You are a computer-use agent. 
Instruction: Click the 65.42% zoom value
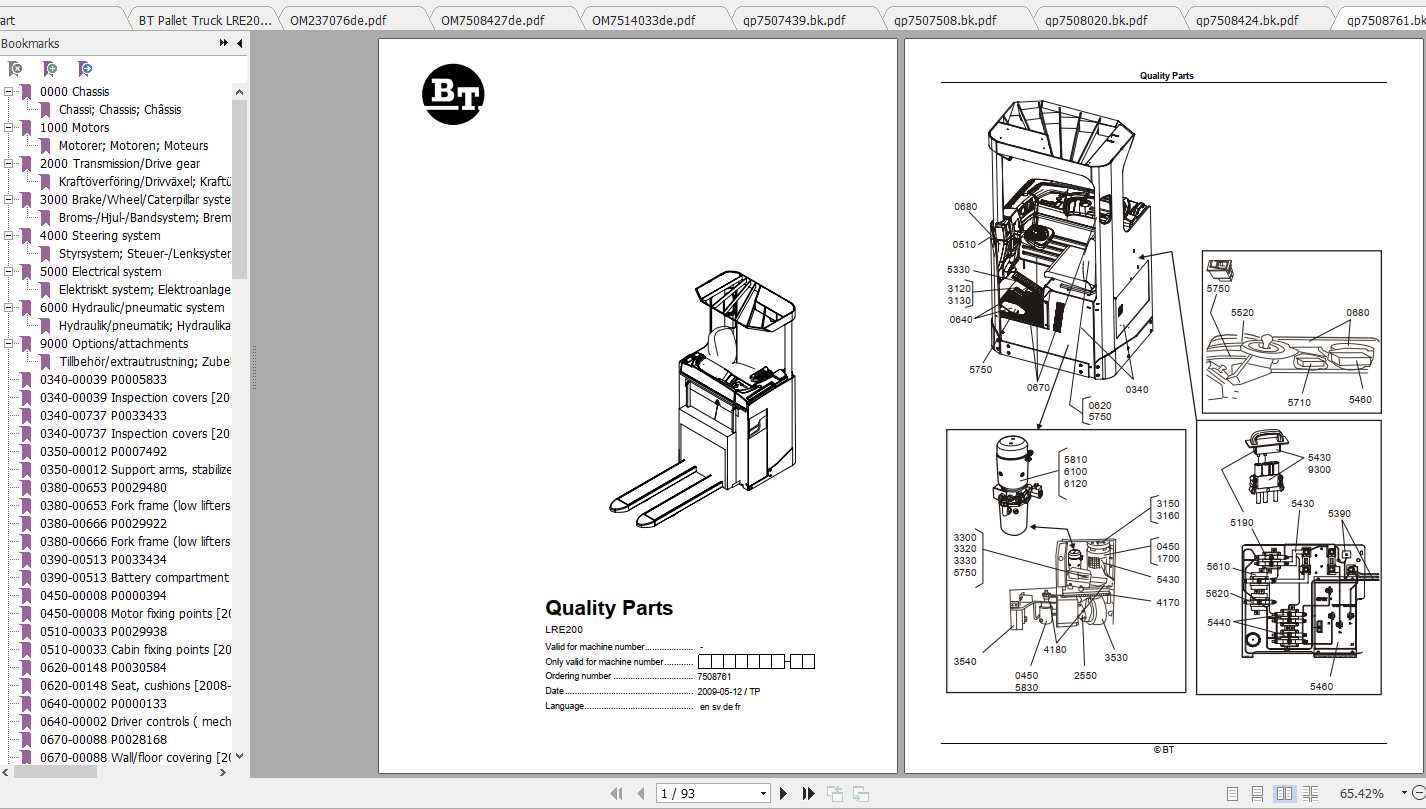tap(1362, 794)
